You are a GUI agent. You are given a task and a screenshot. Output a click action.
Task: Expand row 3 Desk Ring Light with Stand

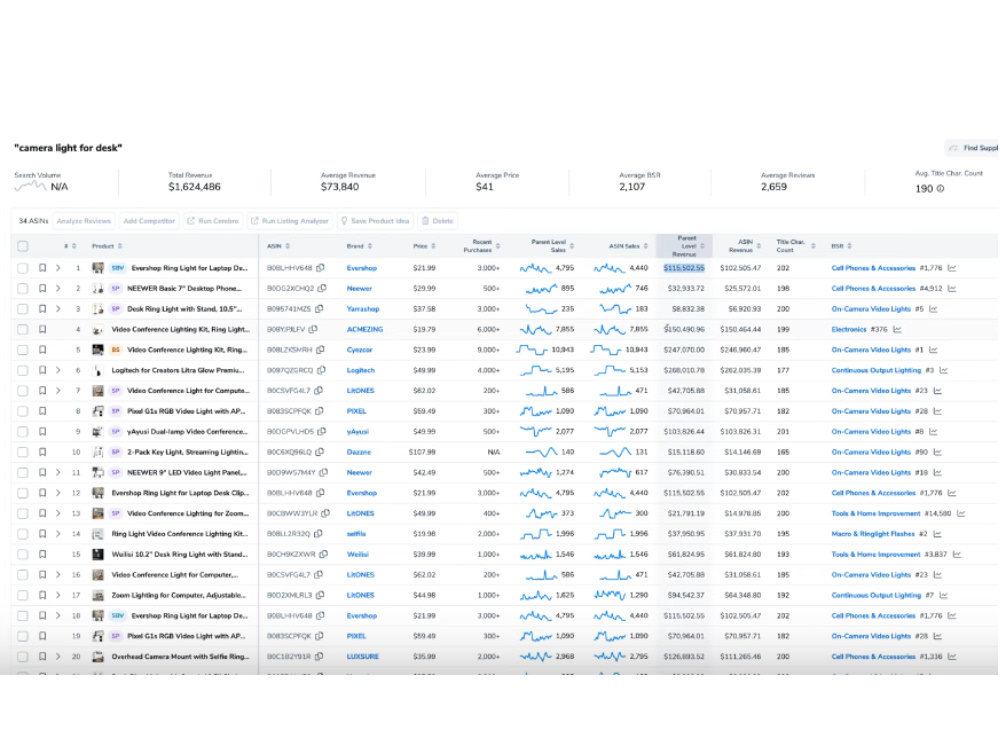[58, 309]
